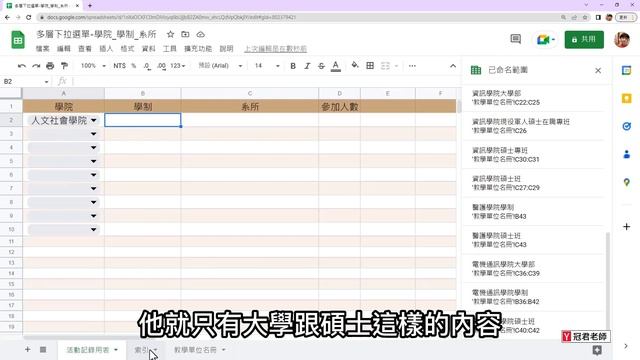640x360 pixels.
Task: Open the 查看 menu
Action: pyautogui.click(x=85, y=49)
